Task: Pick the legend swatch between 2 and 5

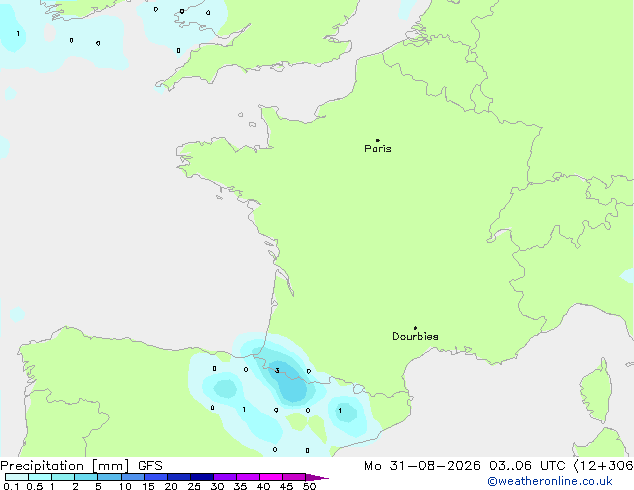Action: pos(86,477)
